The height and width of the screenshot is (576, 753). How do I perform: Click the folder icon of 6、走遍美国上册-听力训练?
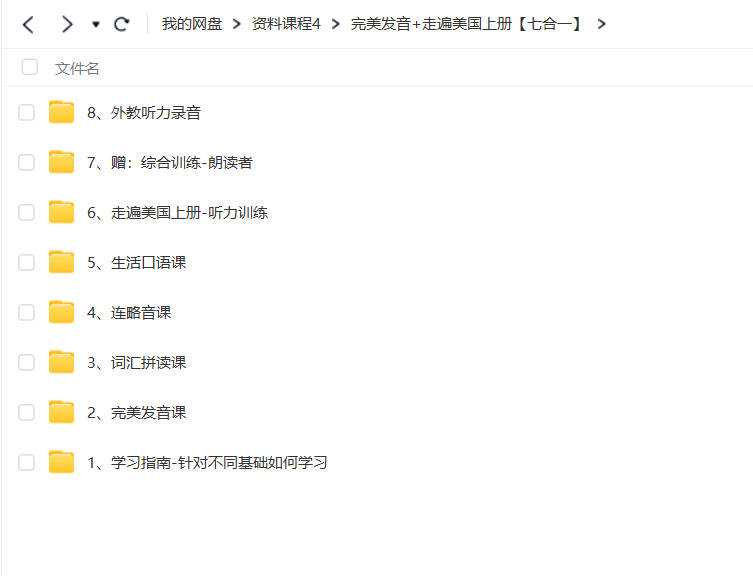point(61,212)
